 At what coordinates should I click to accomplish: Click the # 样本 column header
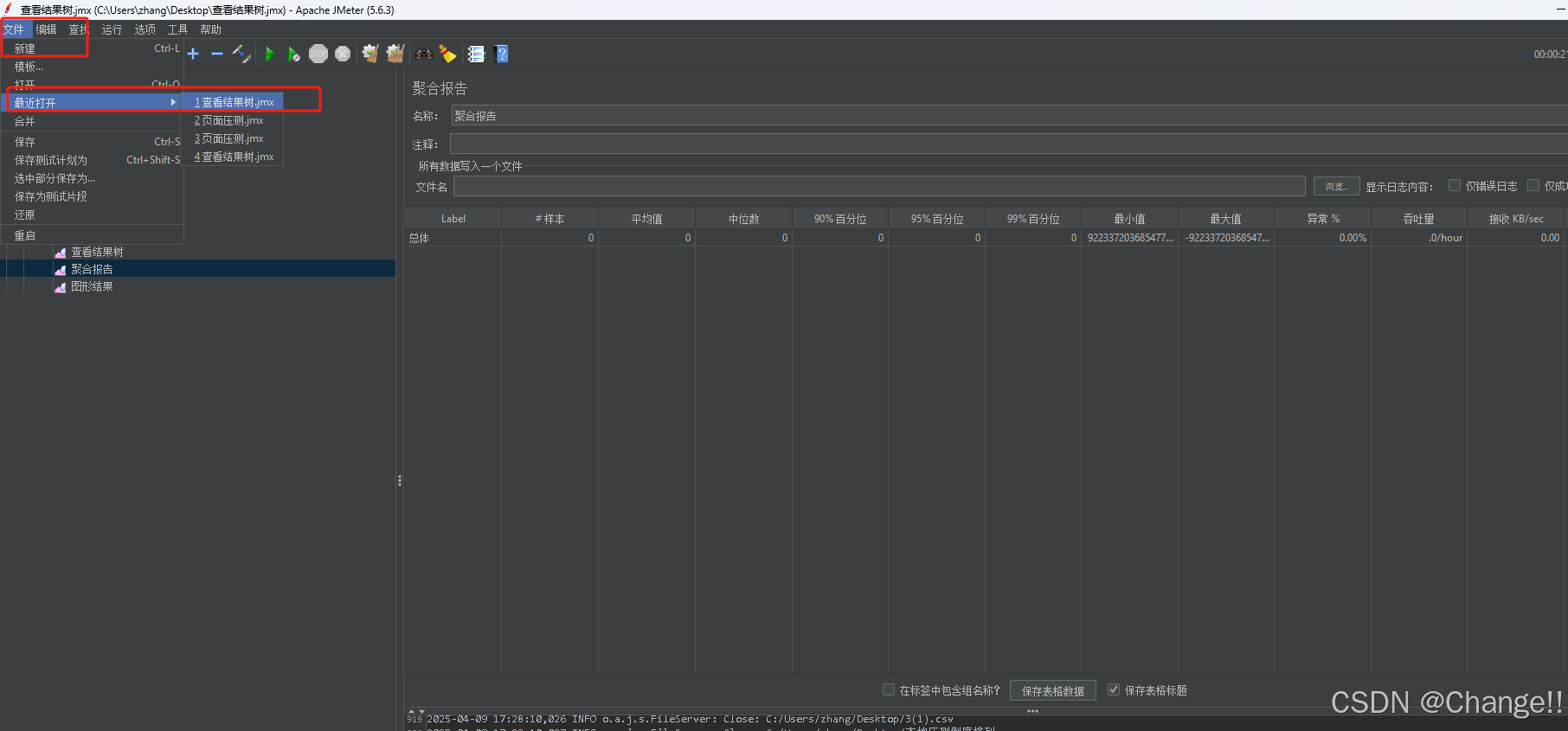pyautogui.click(x=549, y=219)
